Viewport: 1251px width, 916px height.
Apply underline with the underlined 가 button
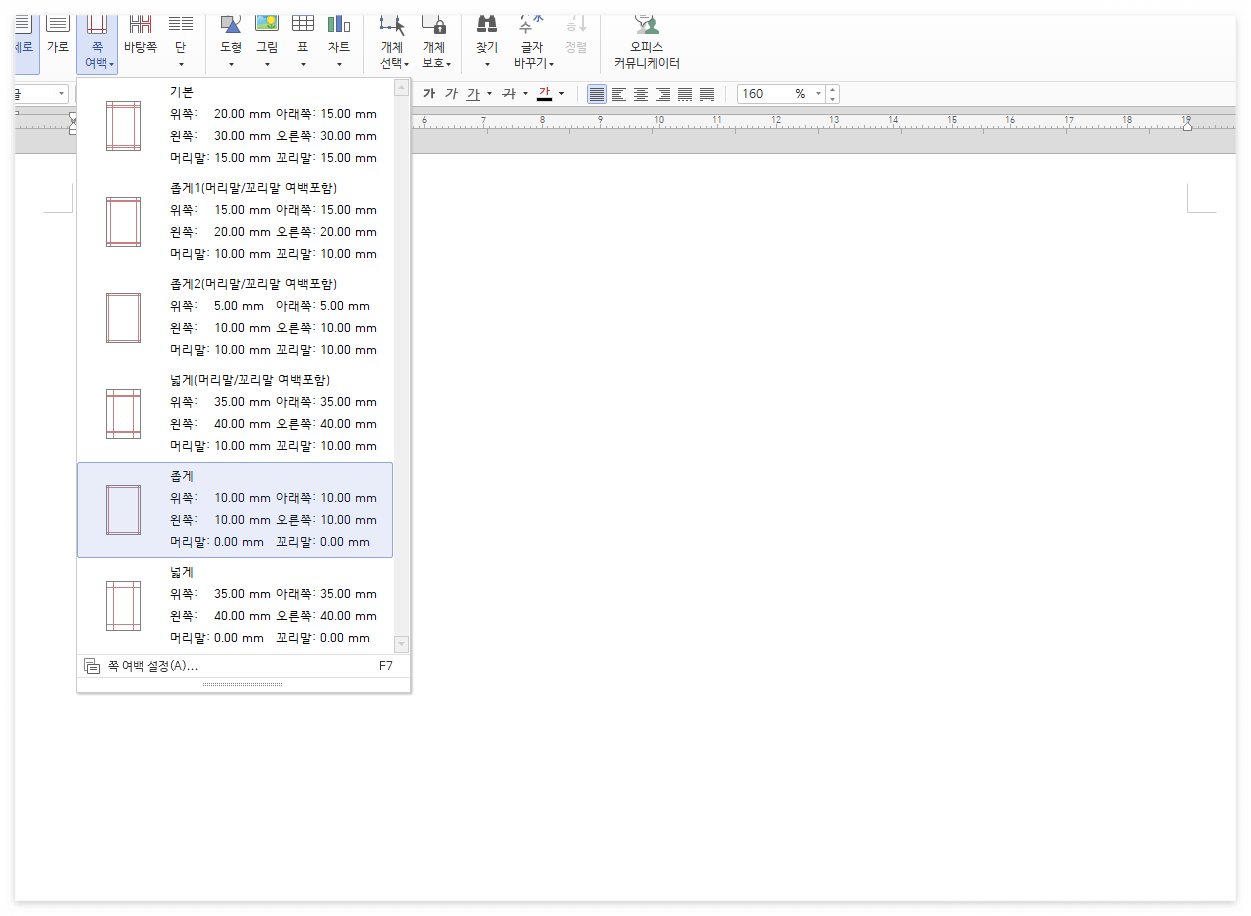(473, 94)
